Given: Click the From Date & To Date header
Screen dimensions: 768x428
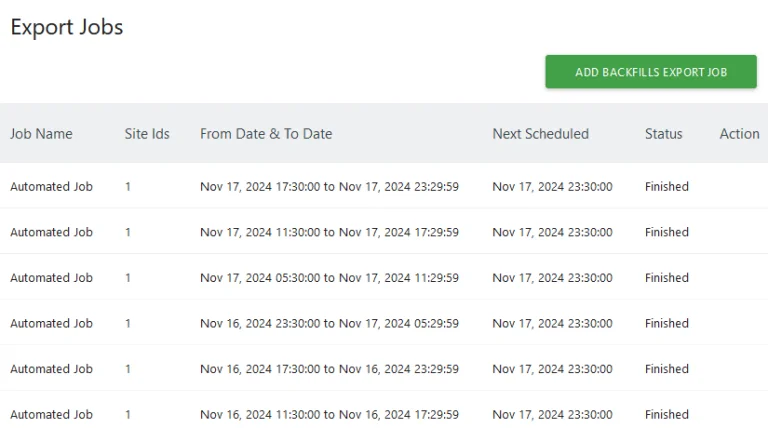Looking at the screenshot, I should [x=266, y=134].
